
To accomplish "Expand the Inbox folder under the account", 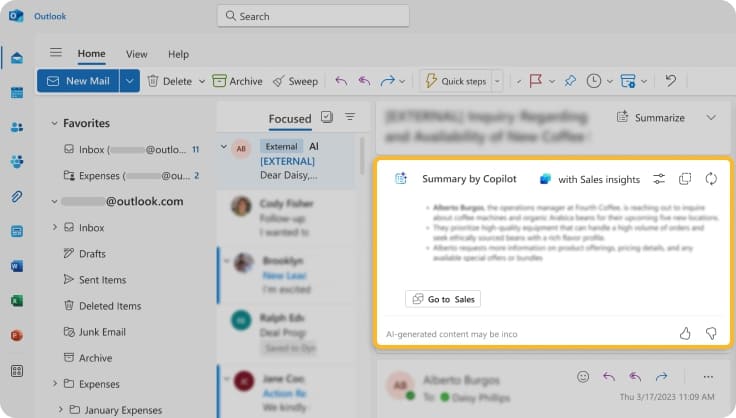I will [x=54, y=228].
